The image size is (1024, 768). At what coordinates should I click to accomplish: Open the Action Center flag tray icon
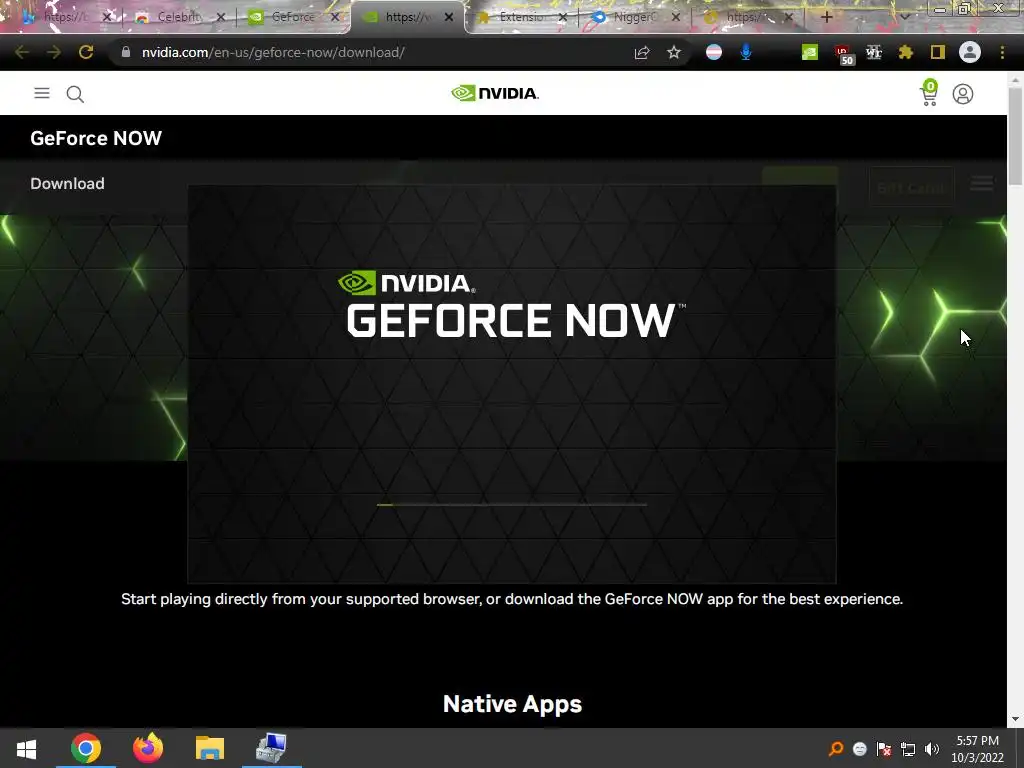(x=884, y=749)
